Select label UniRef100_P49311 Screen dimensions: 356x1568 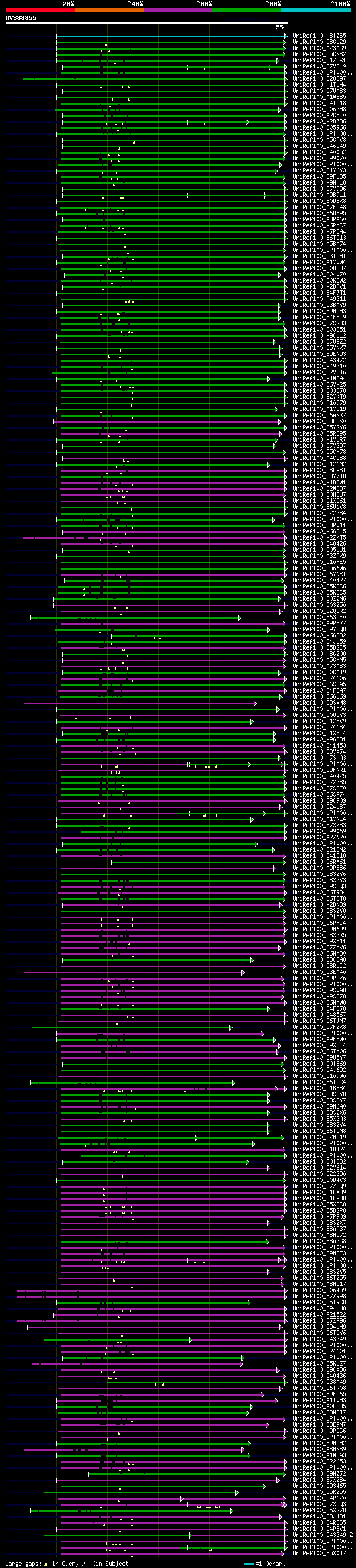pyautogui.click(x=319, y=299)
